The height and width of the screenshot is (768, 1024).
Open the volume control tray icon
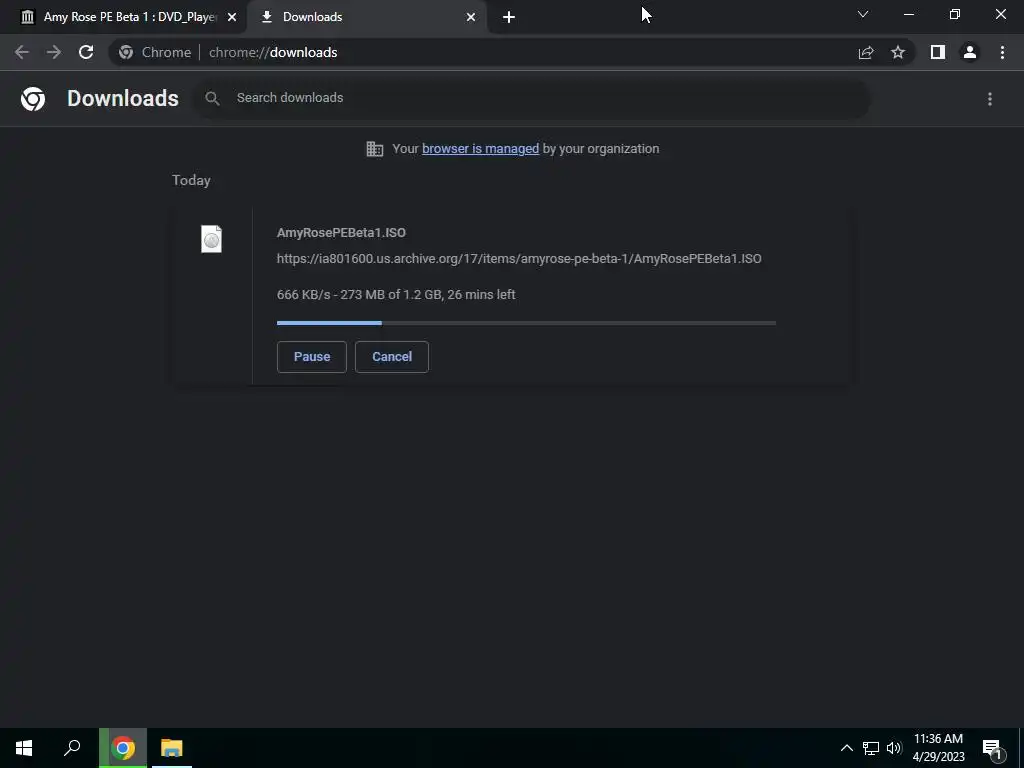(894, 748)
